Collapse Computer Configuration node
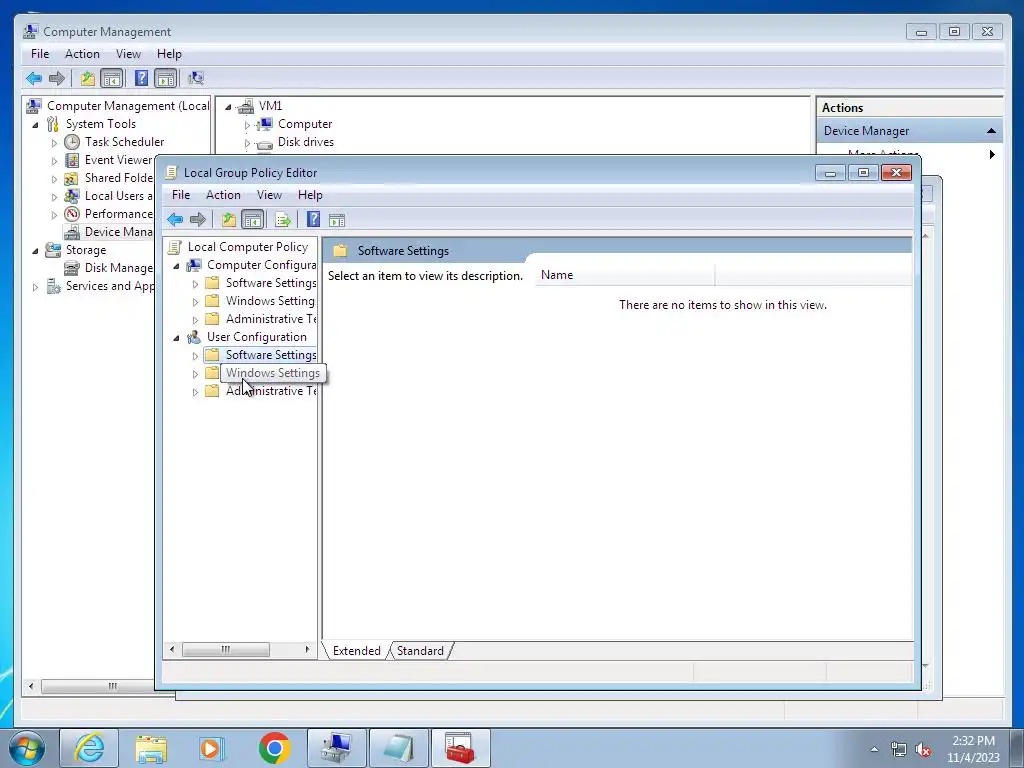 click(176, 266)
